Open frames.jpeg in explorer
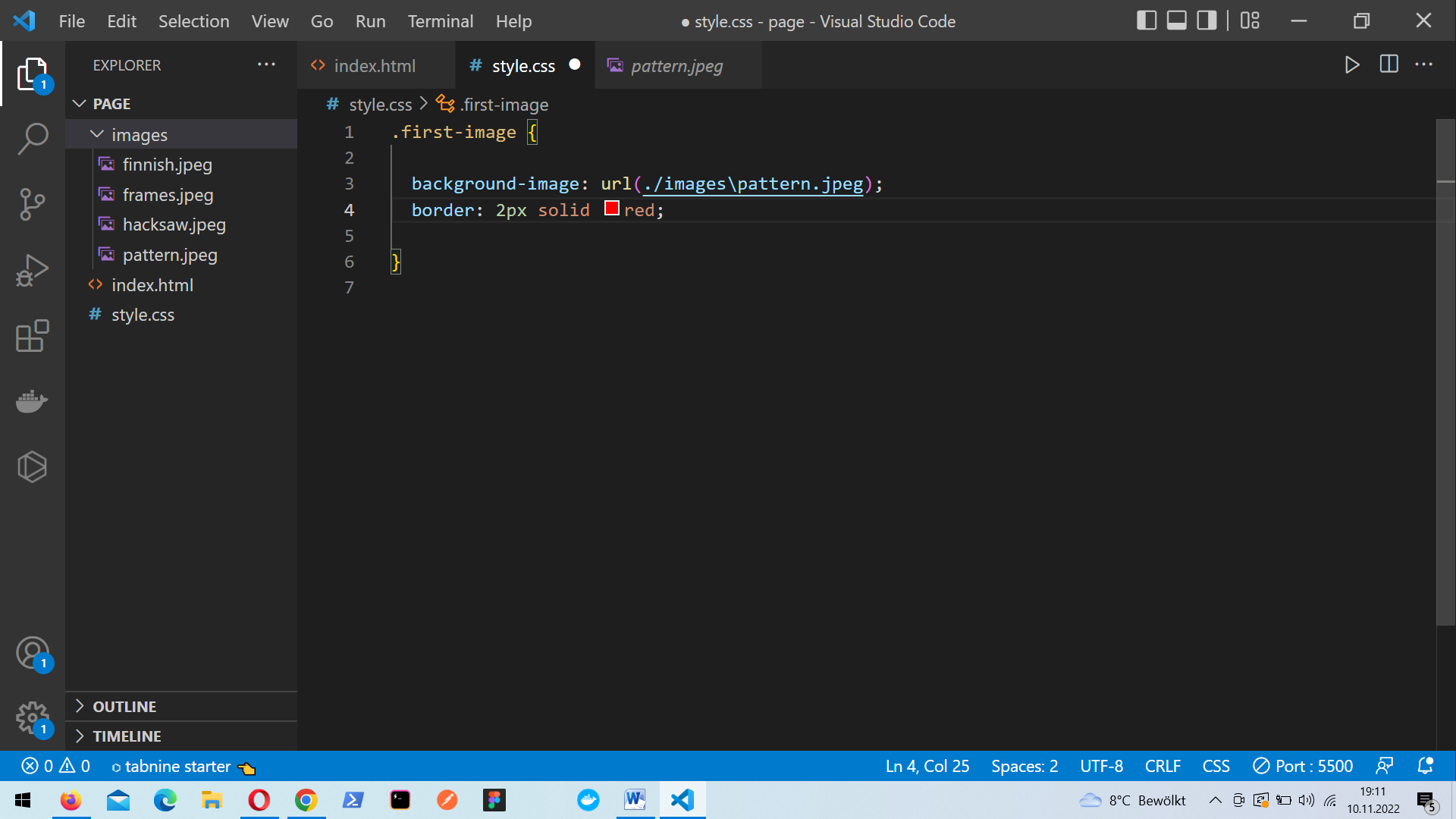This screenshot has height=819, width=1456. [181, 195]
